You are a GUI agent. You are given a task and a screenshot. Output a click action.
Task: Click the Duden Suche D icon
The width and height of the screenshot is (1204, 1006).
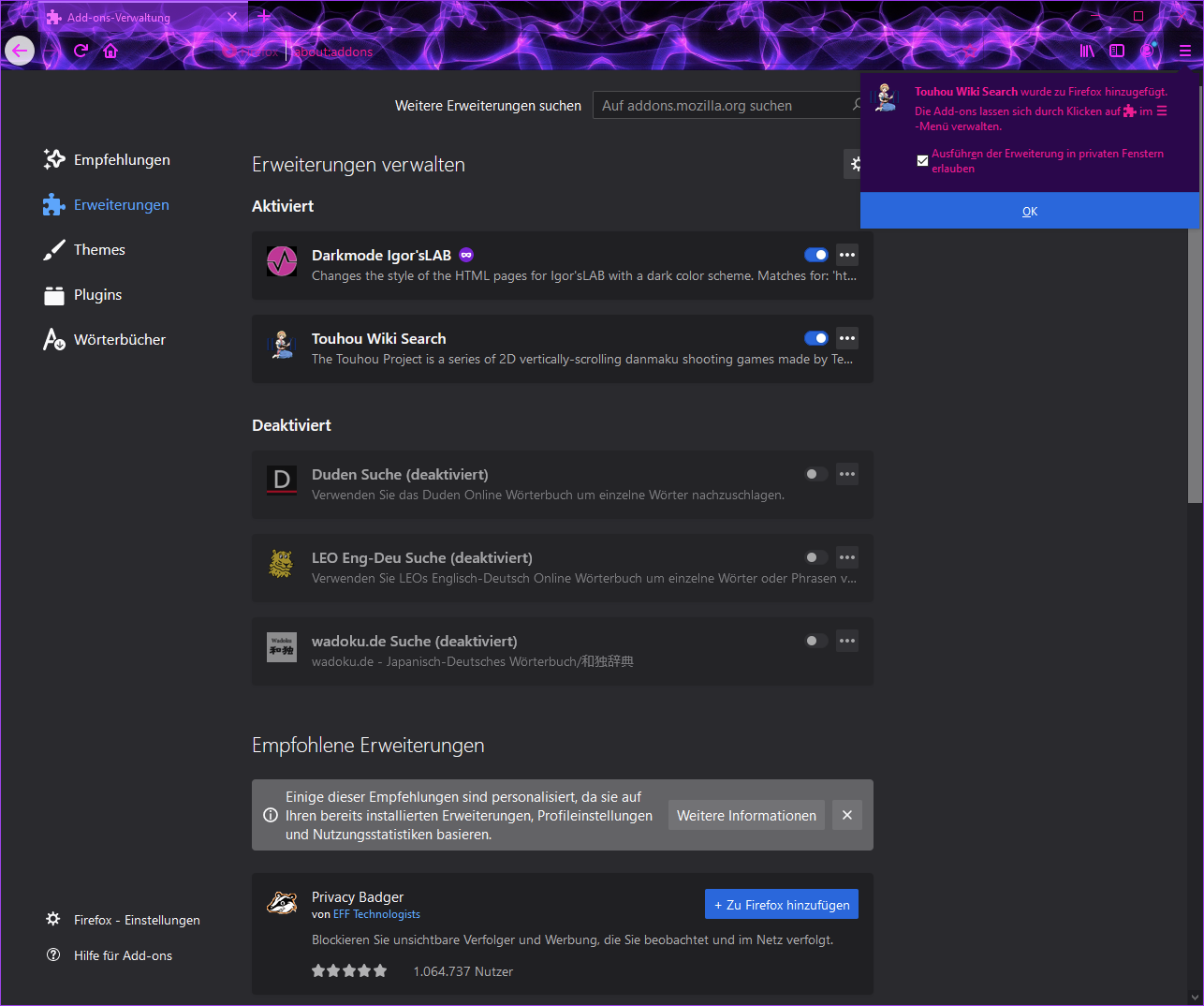click(x=282, y=481)
